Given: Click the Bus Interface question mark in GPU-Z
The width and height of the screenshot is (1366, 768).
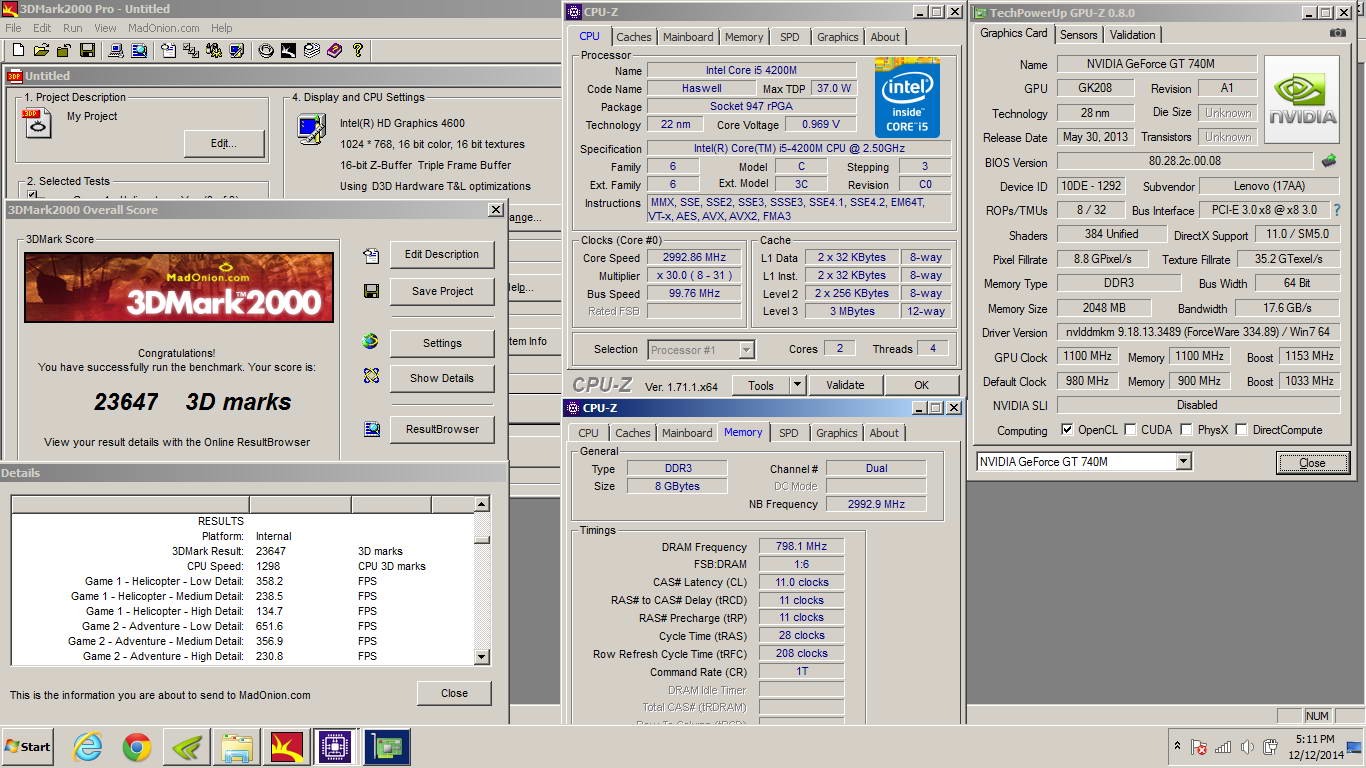Looking at the screenshot, I should (1337, 210).
